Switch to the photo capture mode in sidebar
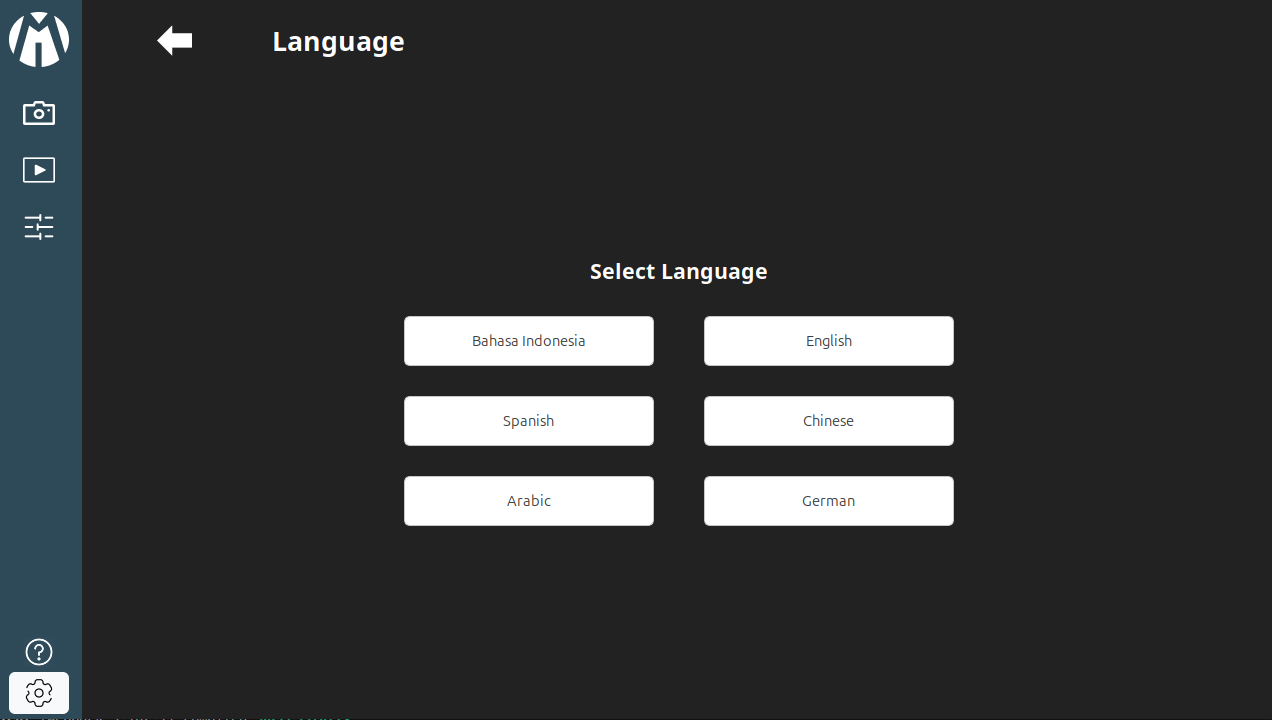This screenshot has height=720, width=1272. [x=39, y=113]
